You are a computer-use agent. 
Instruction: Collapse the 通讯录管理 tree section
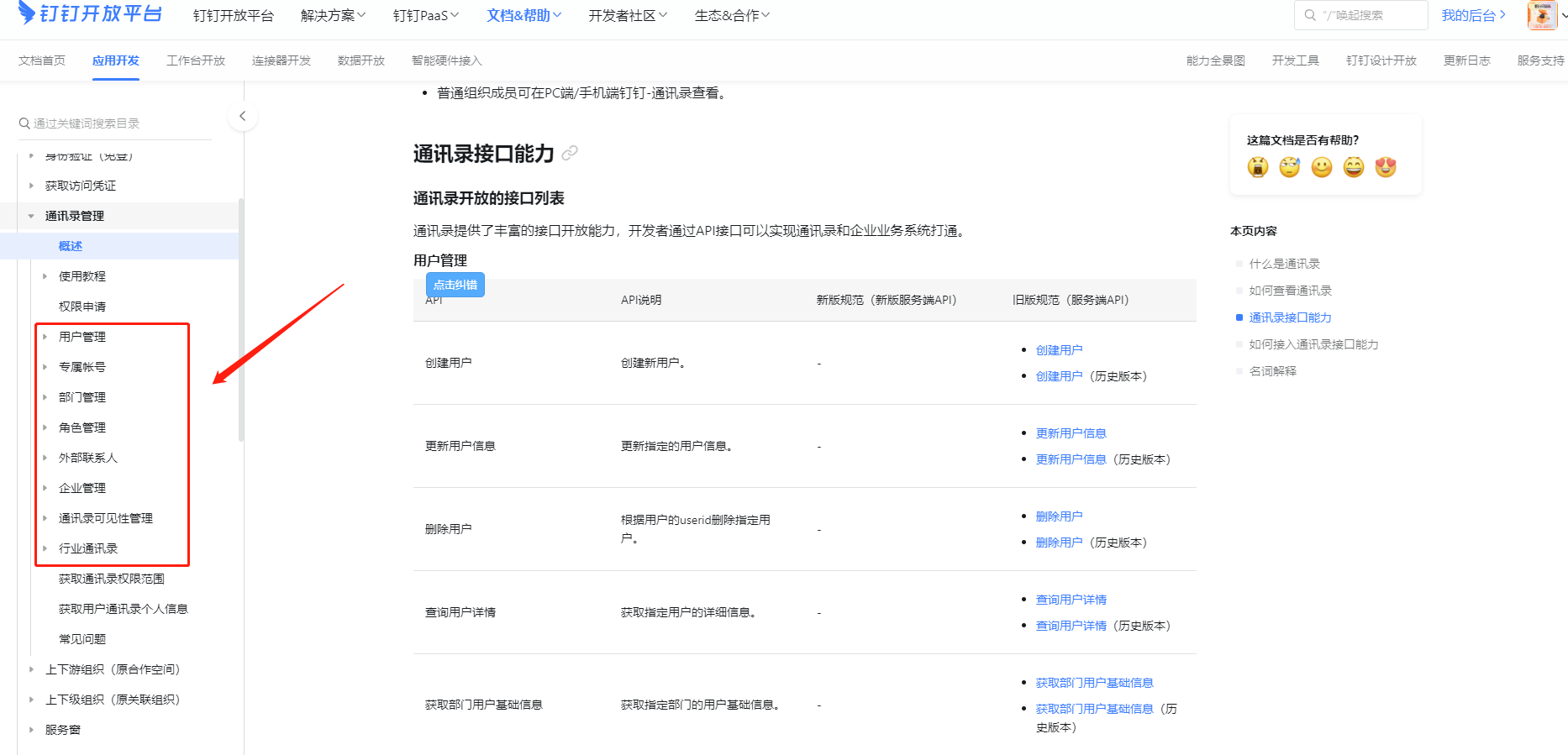pos(31,216)
